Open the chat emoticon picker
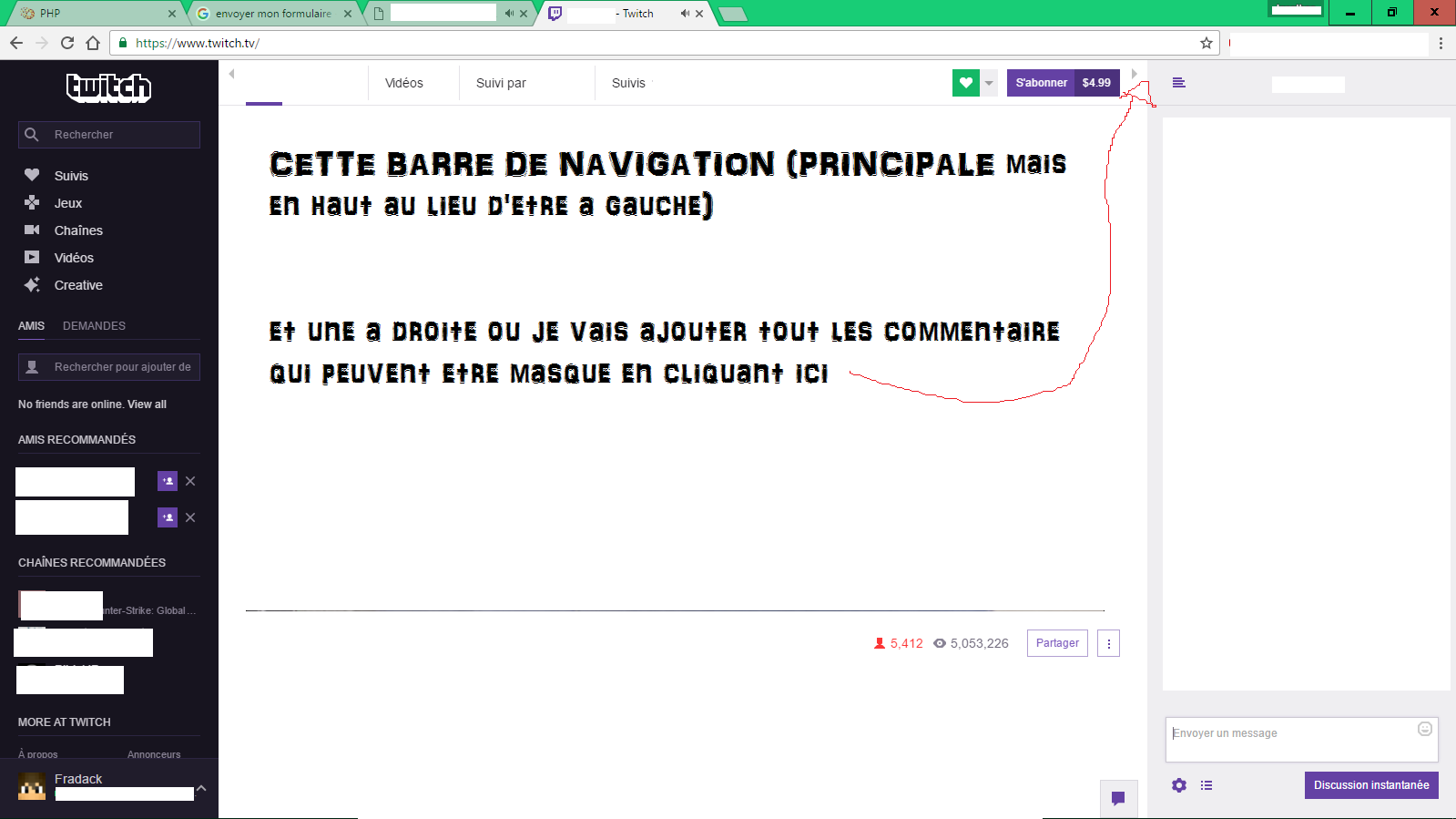 pyautogui.click(x=1425, y=729)
